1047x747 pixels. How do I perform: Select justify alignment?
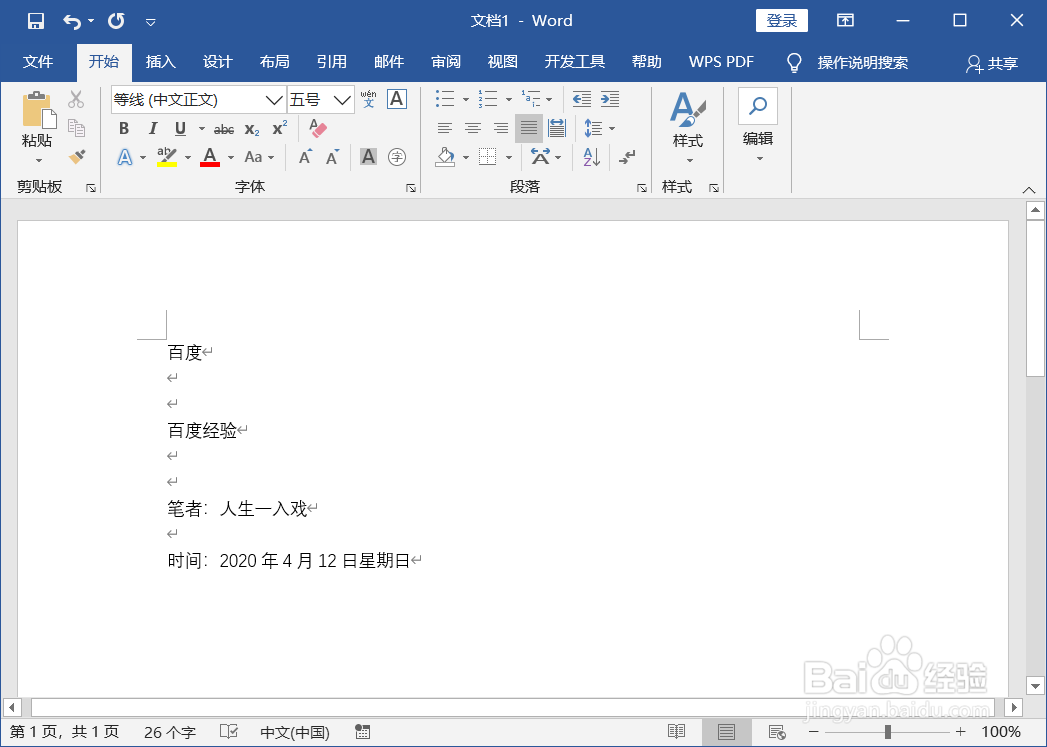[x=529, y=128]
